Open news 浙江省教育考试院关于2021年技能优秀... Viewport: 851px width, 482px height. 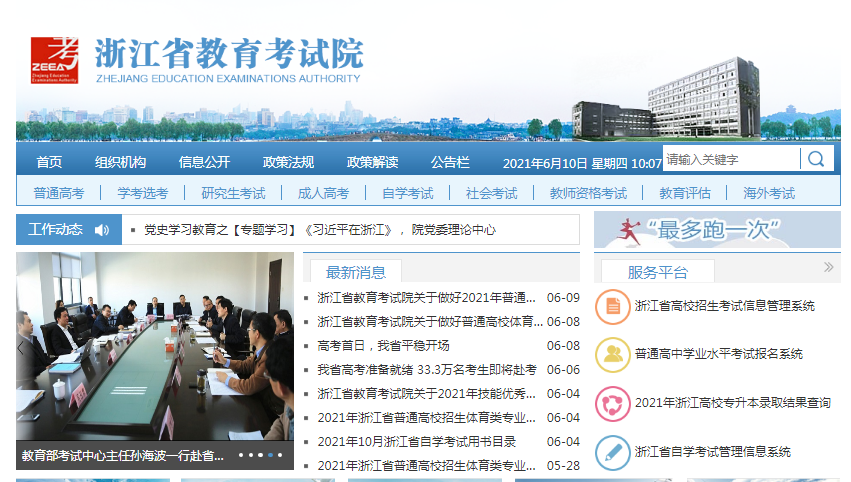click(427, 394)
